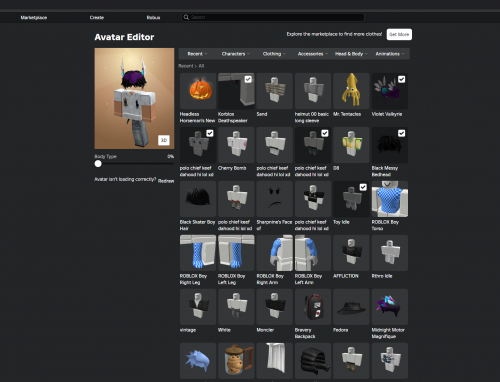Select the Black Skater Boy Hair
This screenshot has height=382, width=500.
point(198,199)
